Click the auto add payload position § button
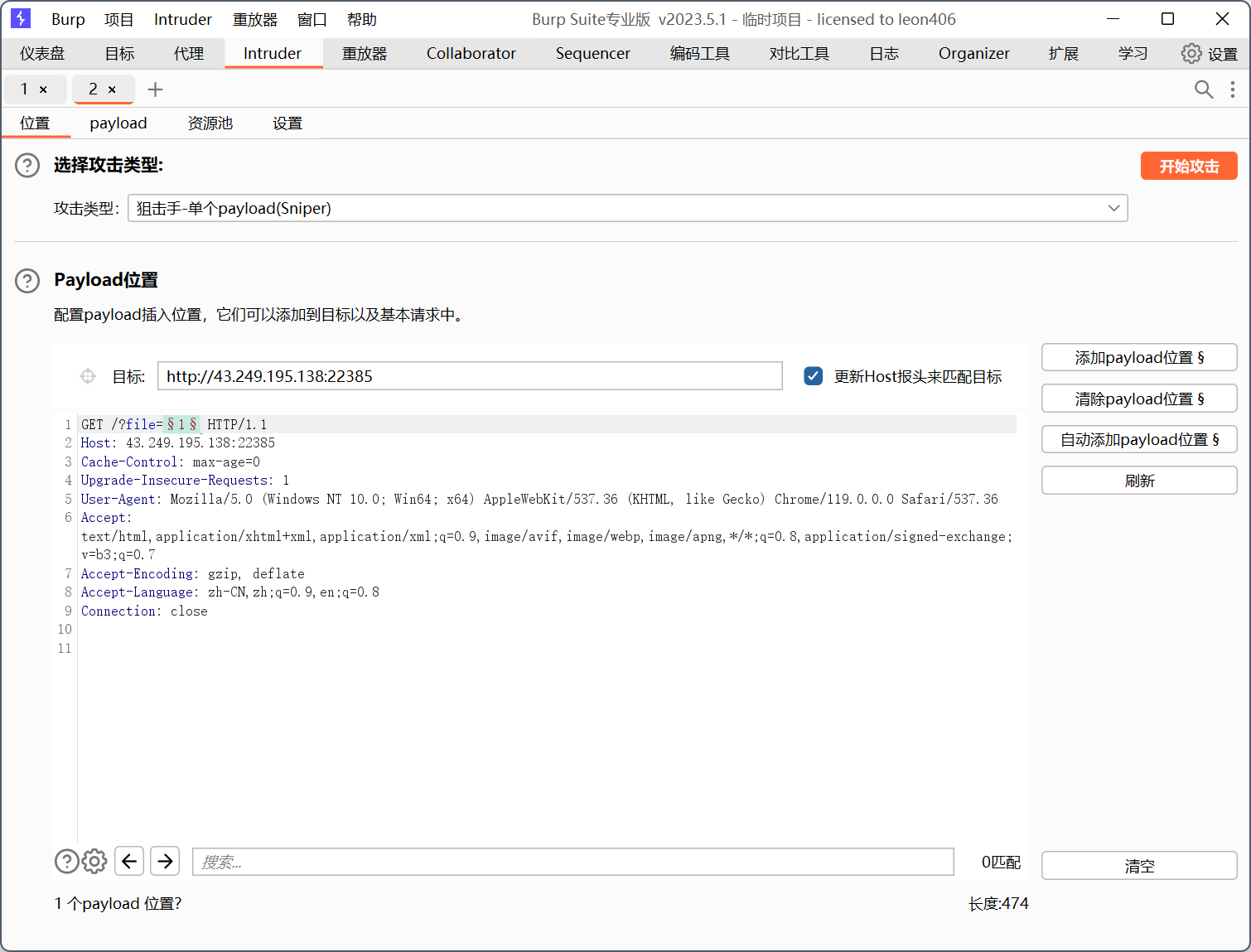The height and width of the screenshot is (952, 1251). coord(1138,440)
